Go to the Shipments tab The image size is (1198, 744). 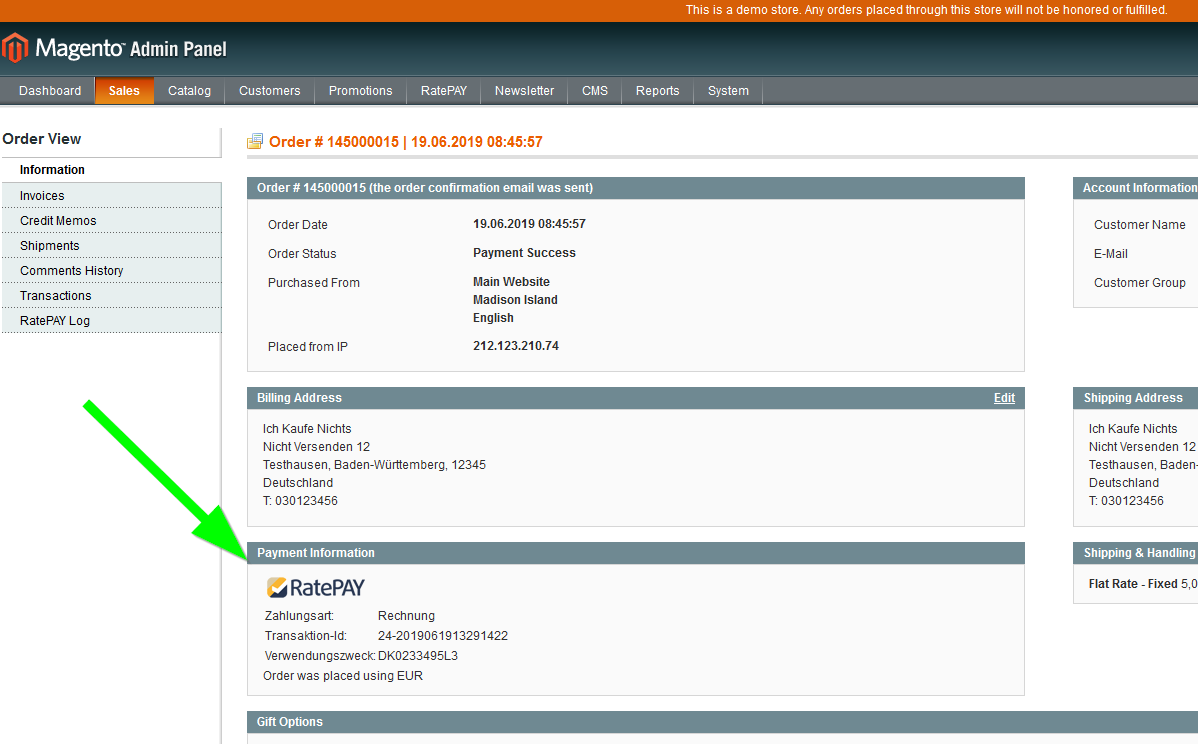point(49,246)
